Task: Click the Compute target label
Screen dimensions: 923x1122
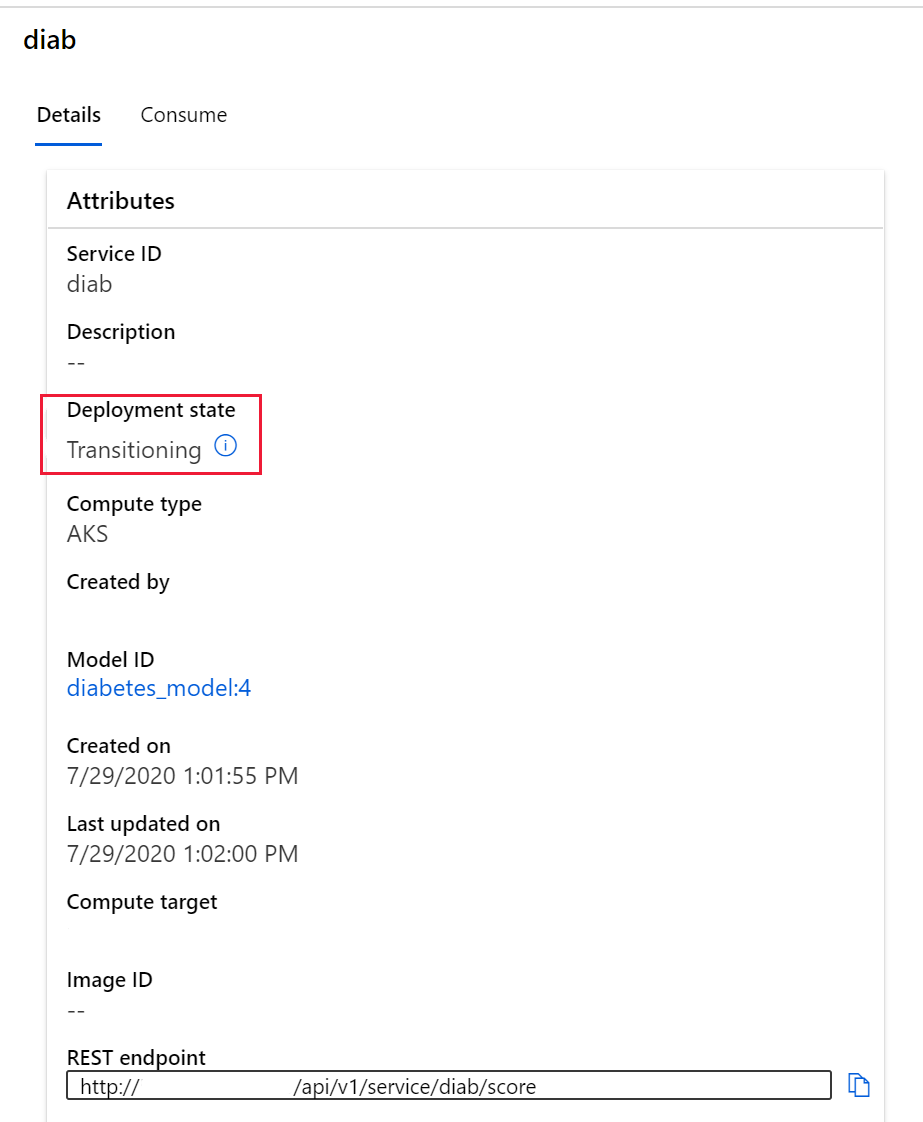Action: point(142,902)
